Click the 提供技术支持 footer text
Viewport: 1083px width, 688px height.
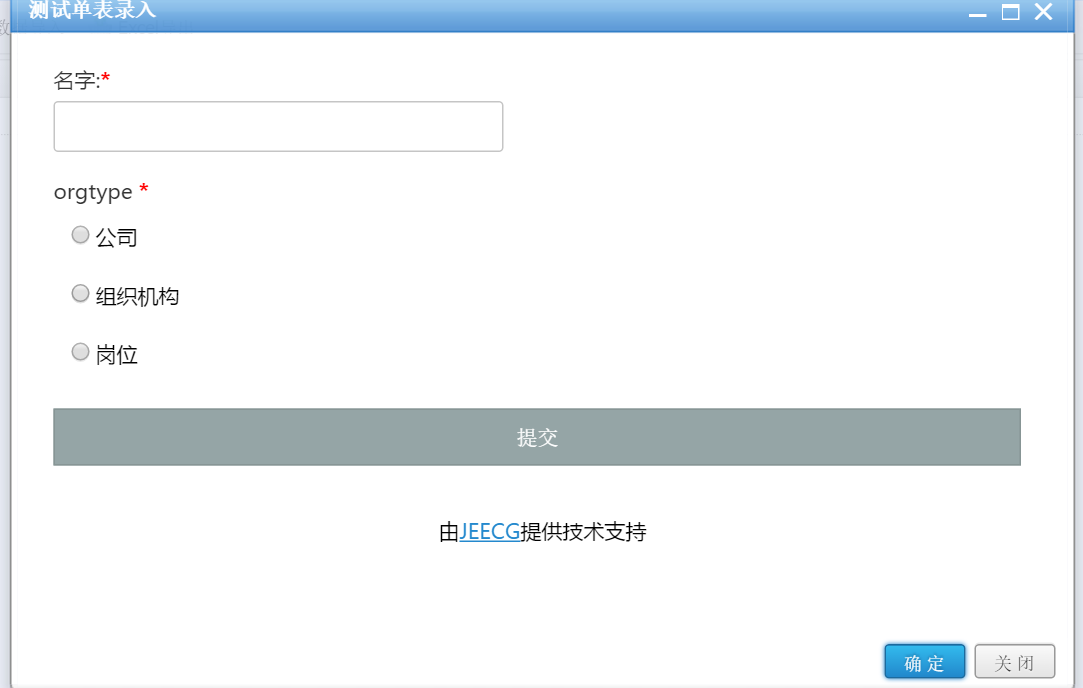click(583, 531)
